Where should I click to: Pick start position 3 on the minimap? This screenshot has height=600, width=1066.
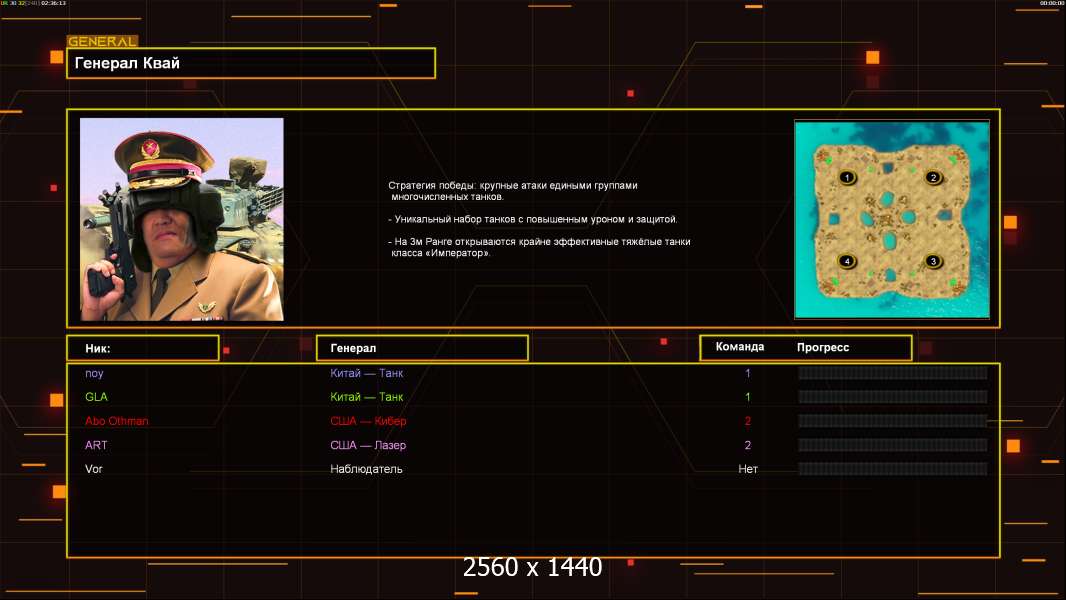(933, 261)
